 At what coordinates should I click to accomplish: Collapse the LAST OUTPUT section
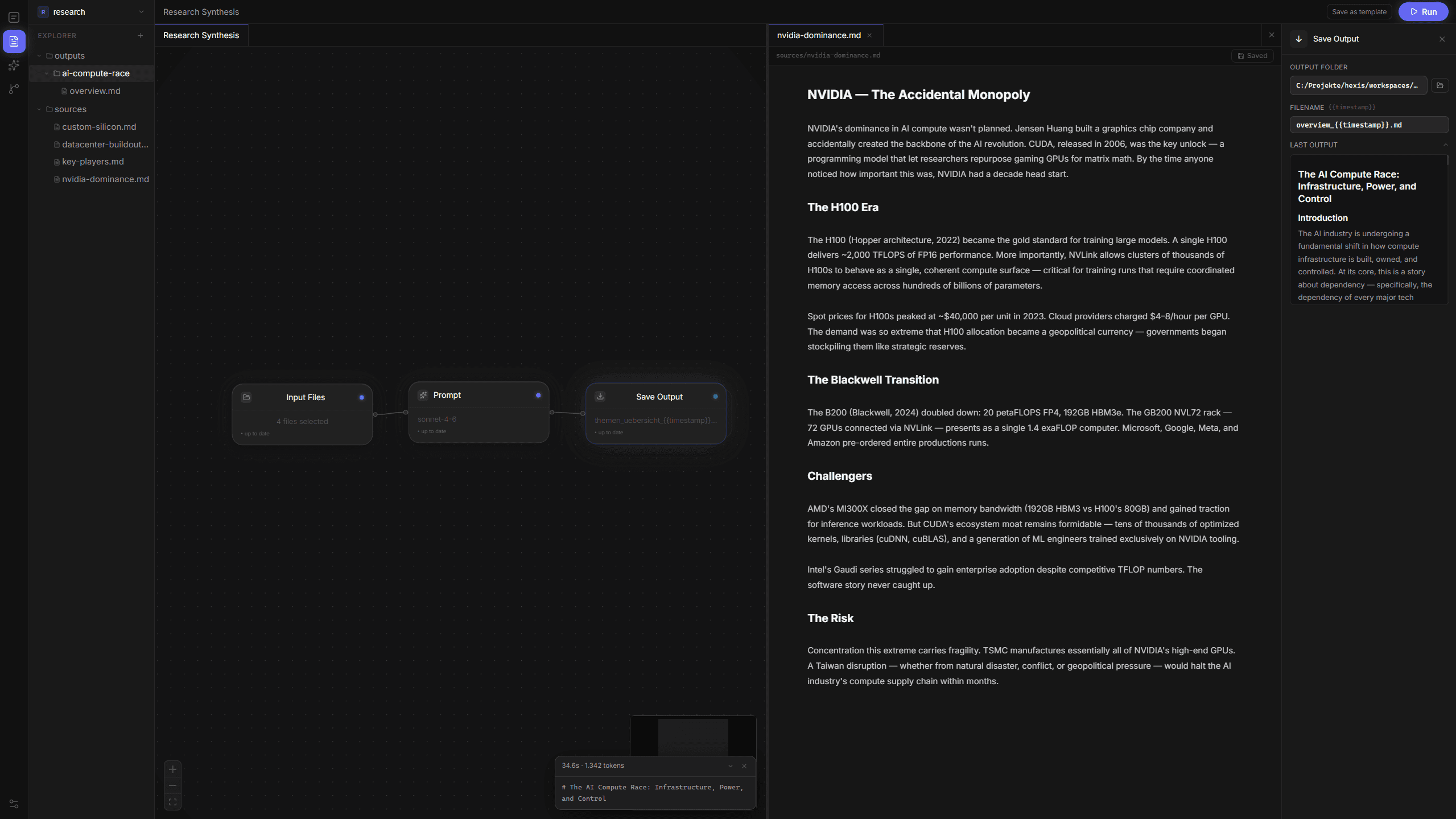pyautogui.click(x=1446, y=145)
